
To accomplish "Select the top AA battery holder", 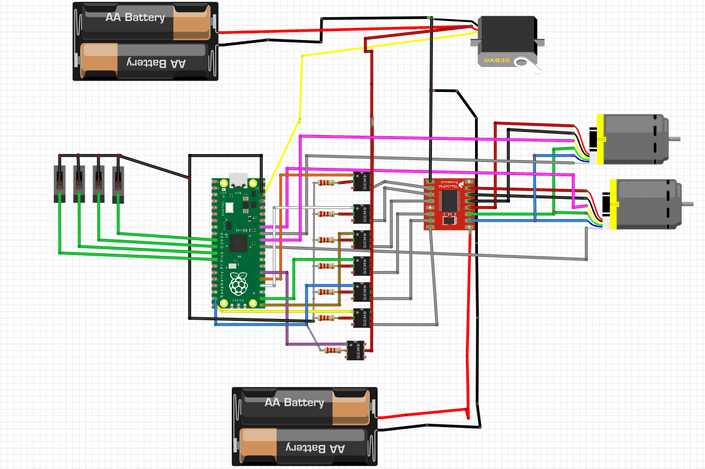I will (x=146, y=41).
